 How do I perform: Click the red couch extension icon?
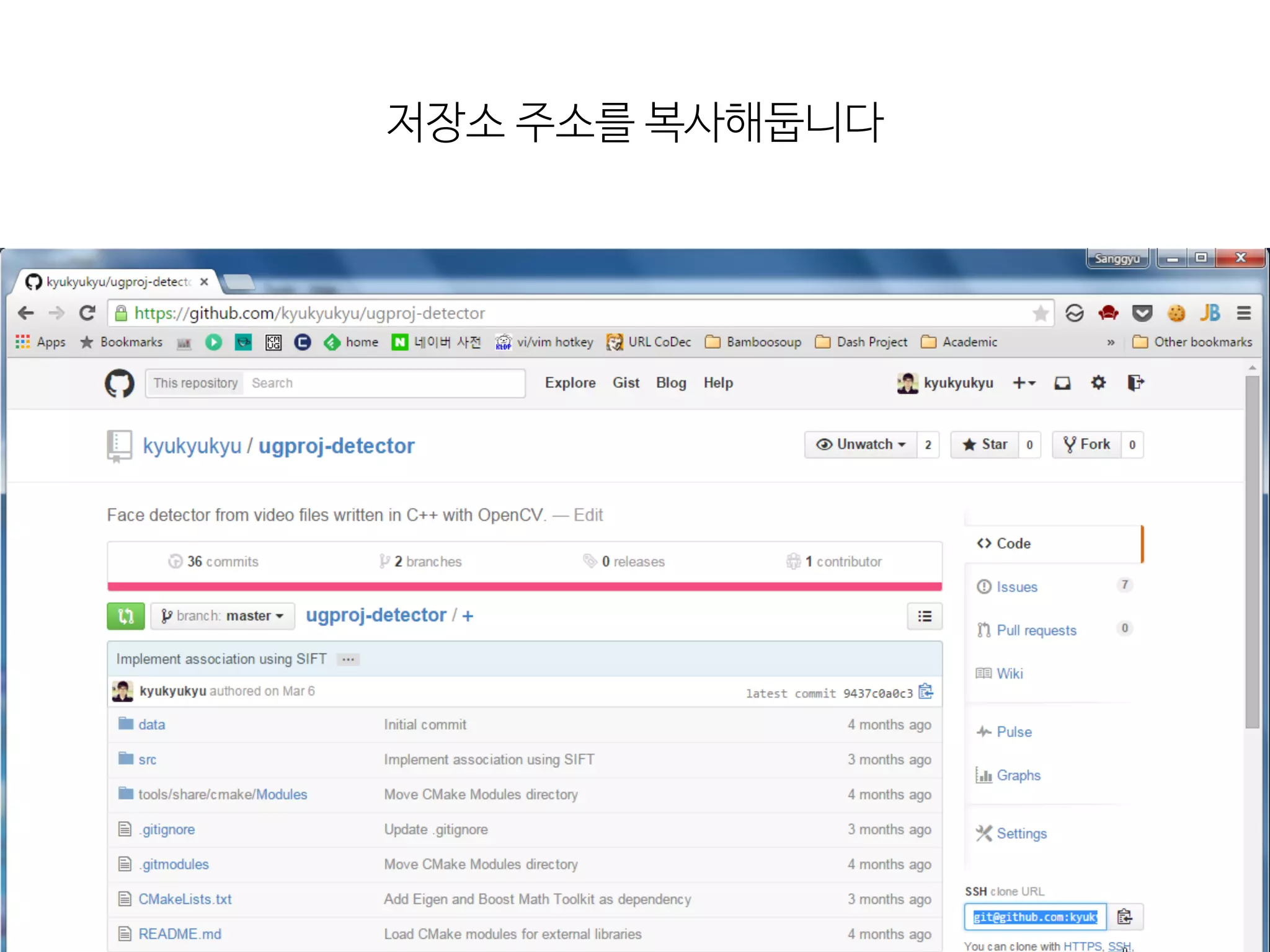[1108, 313]
